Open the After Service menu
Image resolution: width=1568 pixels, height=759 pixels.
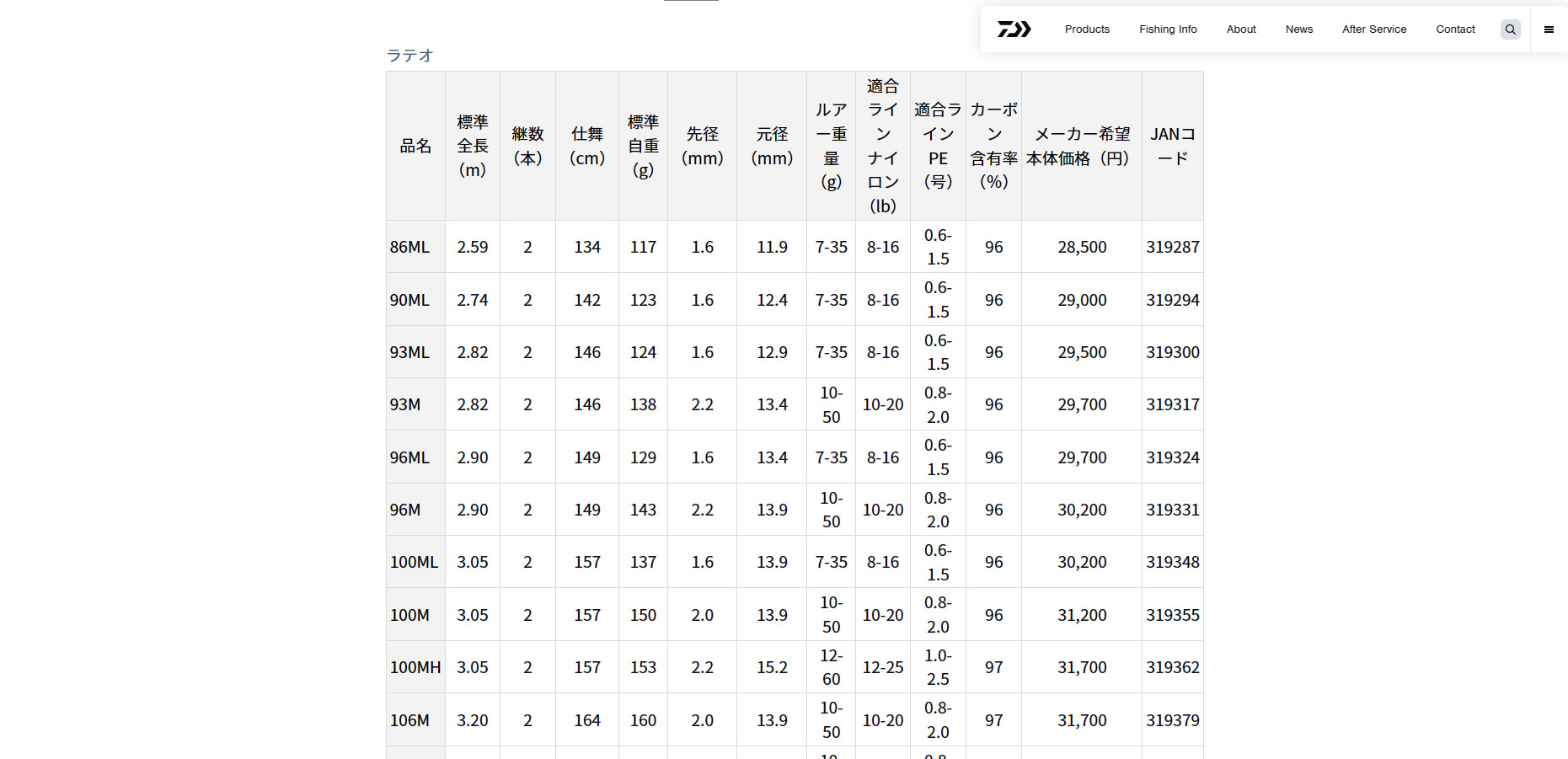coord(1374,29)
